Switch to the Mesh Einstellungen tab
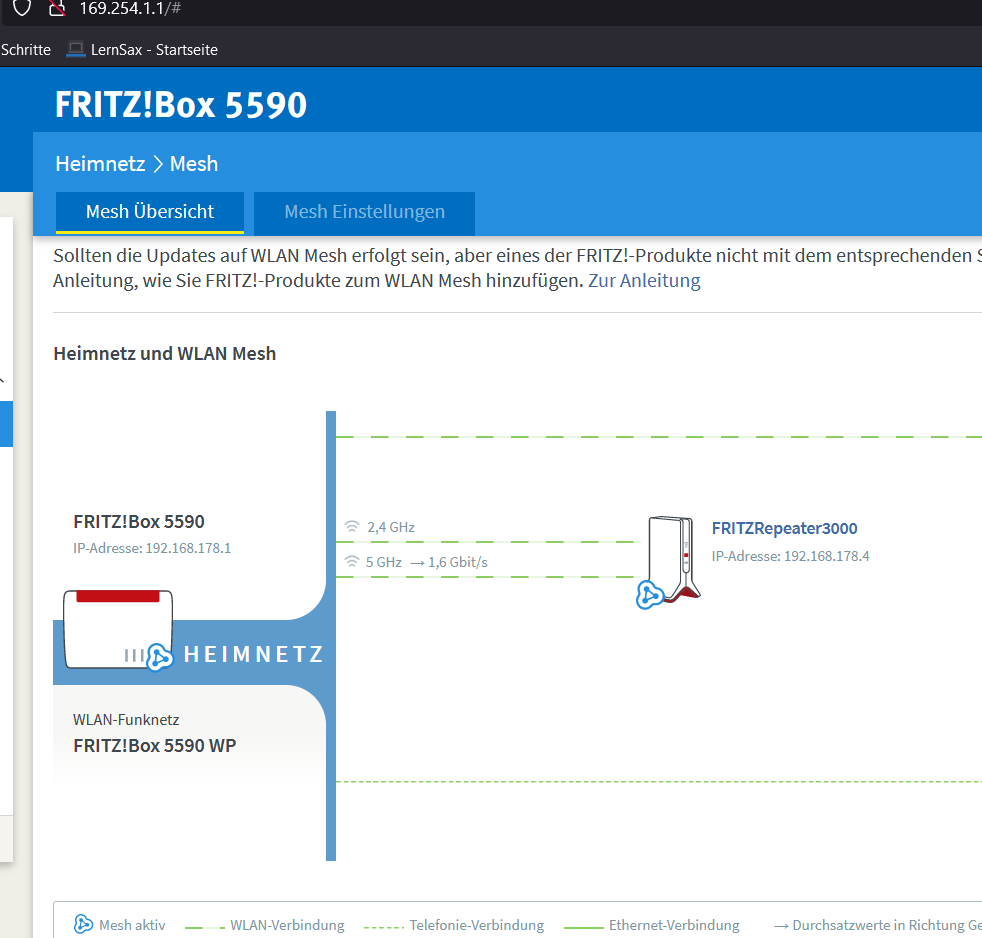 (x=364, y=212)
